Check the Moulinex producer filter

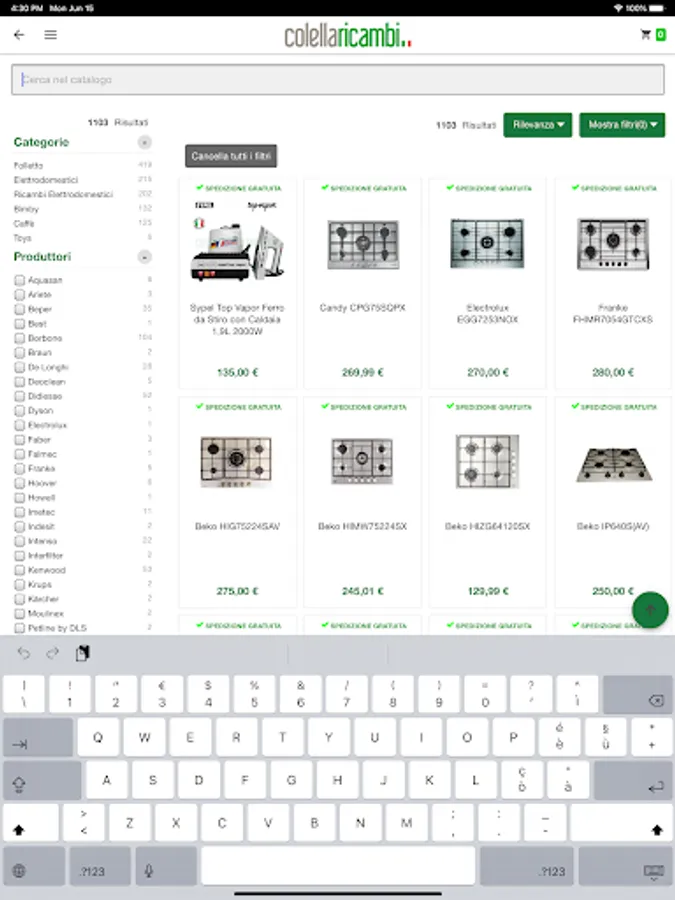[x=20, y=614]
